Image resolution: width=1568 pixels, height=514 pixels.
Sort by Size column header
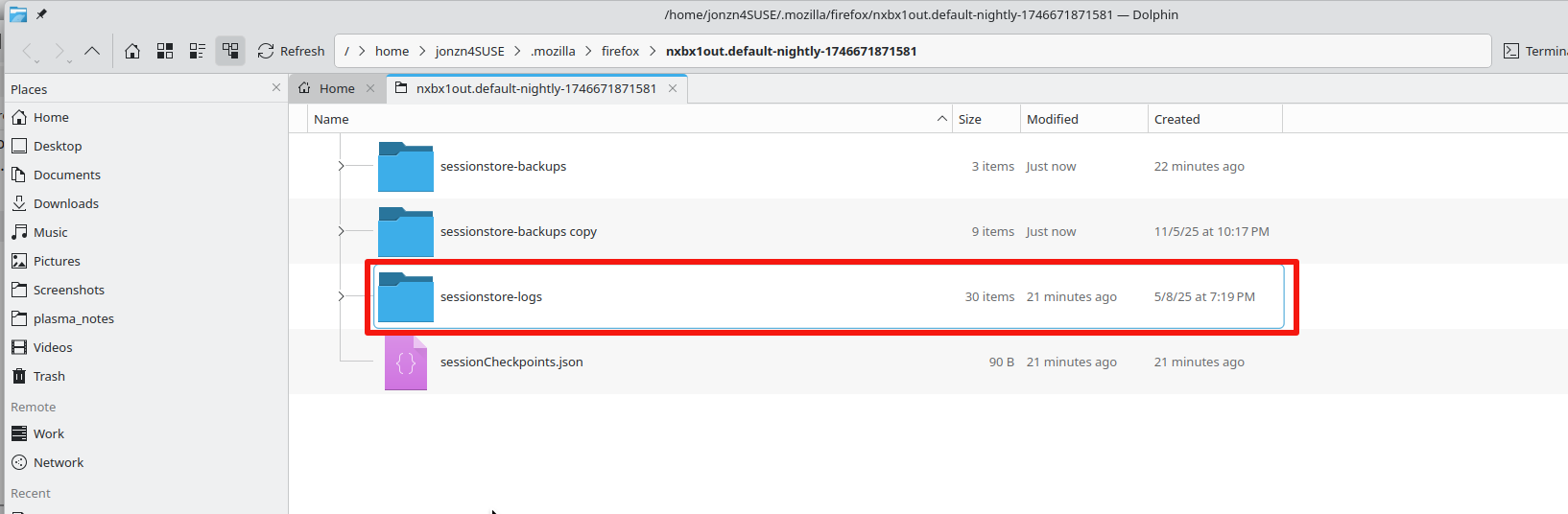tap(986, 119)
